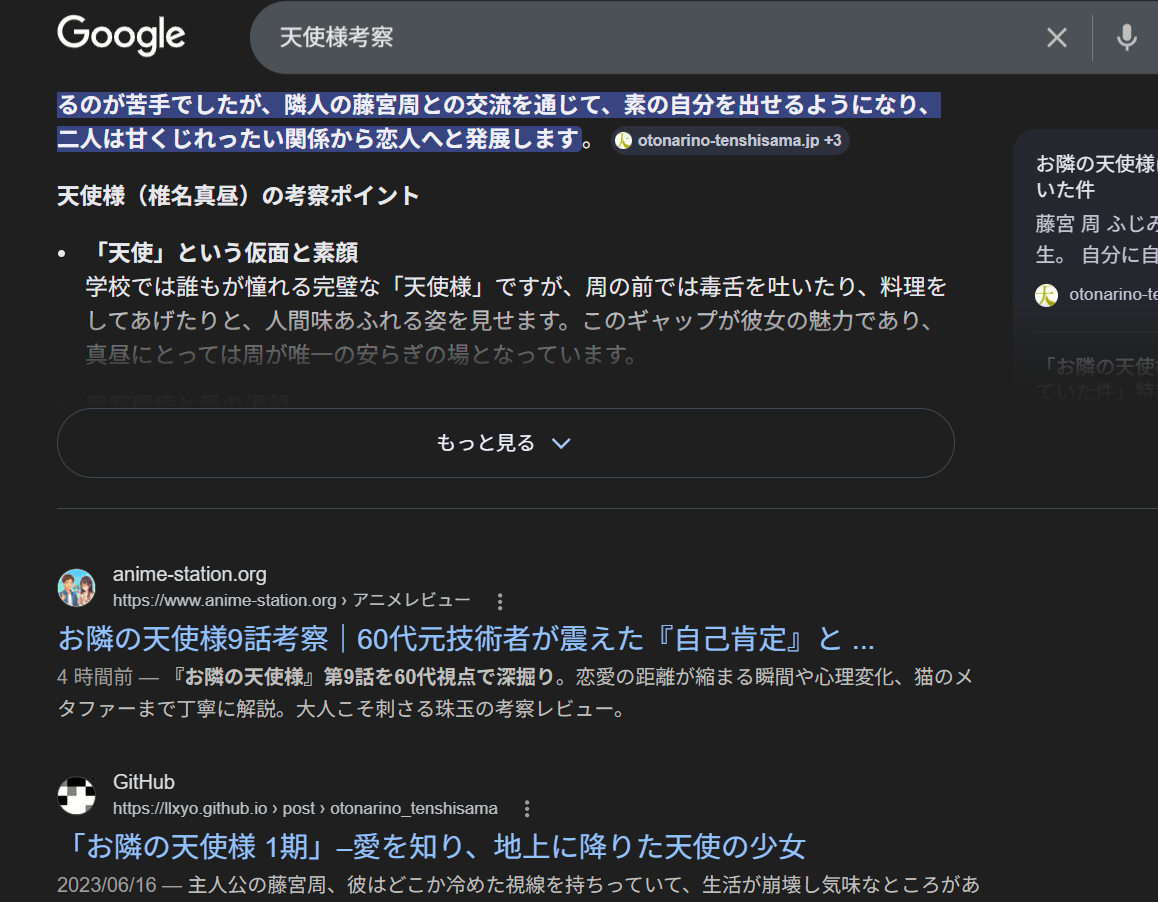Click the three-dot icon beside the GitHub breadcrumb
Screen dimensions: 1158x902
(526, 807)
